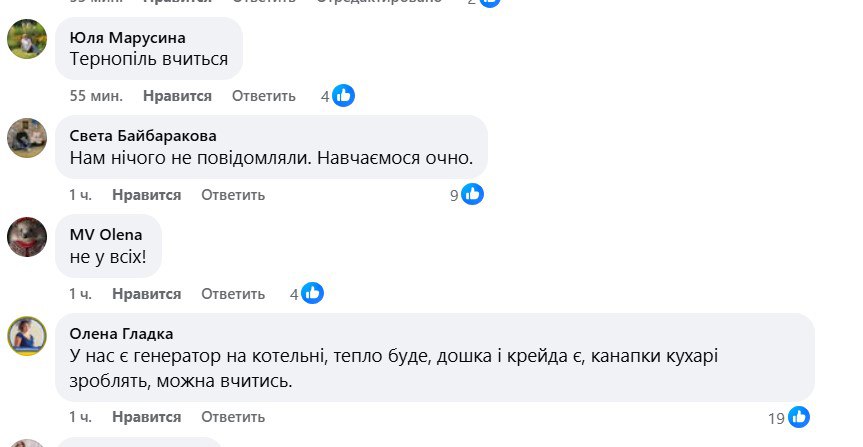Image resolution: width=863 pixels, height=447 pixels.
Task: Open MV Olena's profile avatar
Action: pyautogui.click(x=27, y=237)
